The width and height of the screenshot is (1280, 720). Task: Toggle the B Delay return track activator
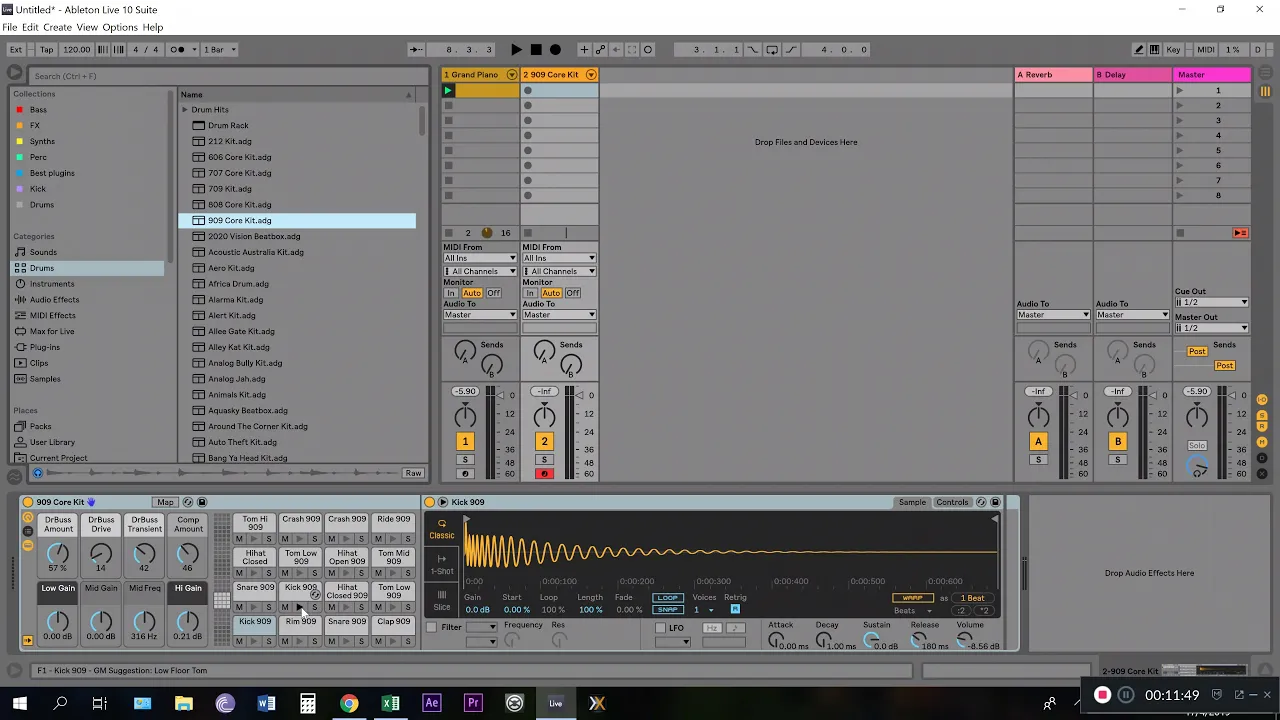point(1118,441)
